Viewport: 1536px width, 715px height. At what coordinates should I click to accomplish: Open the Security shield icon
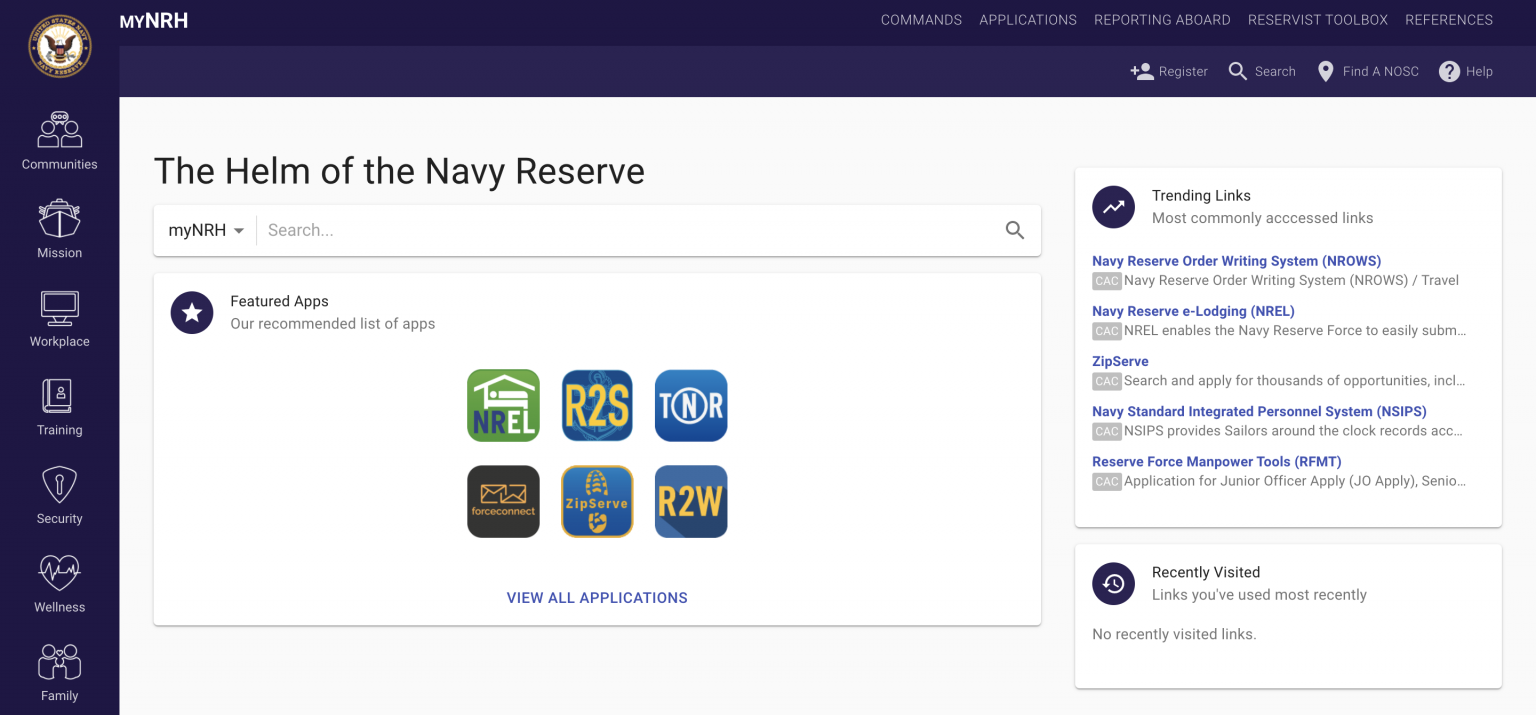pos(60,485)
